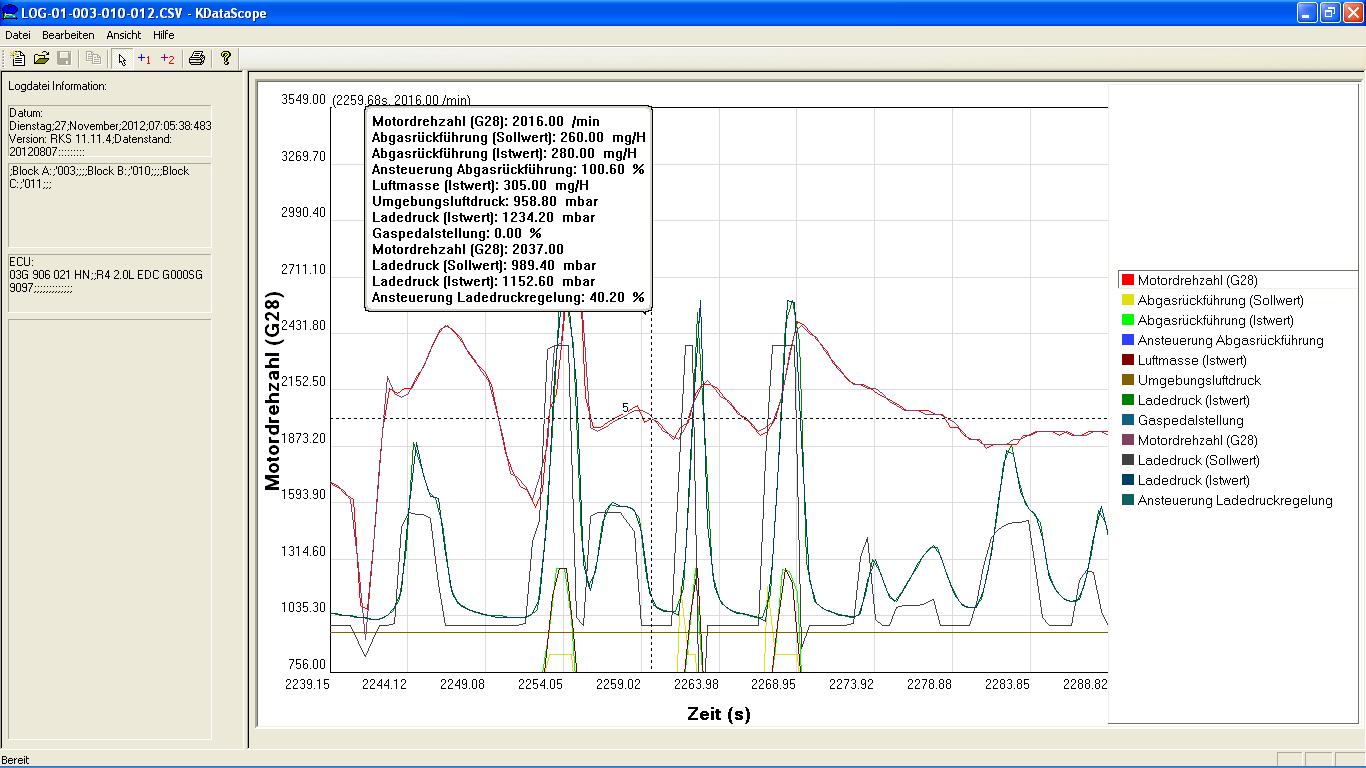Minimize the KDataScope window
The width and height of the screenshot is (1366, 768).
pyautogui.click(x=1307, y=13)
